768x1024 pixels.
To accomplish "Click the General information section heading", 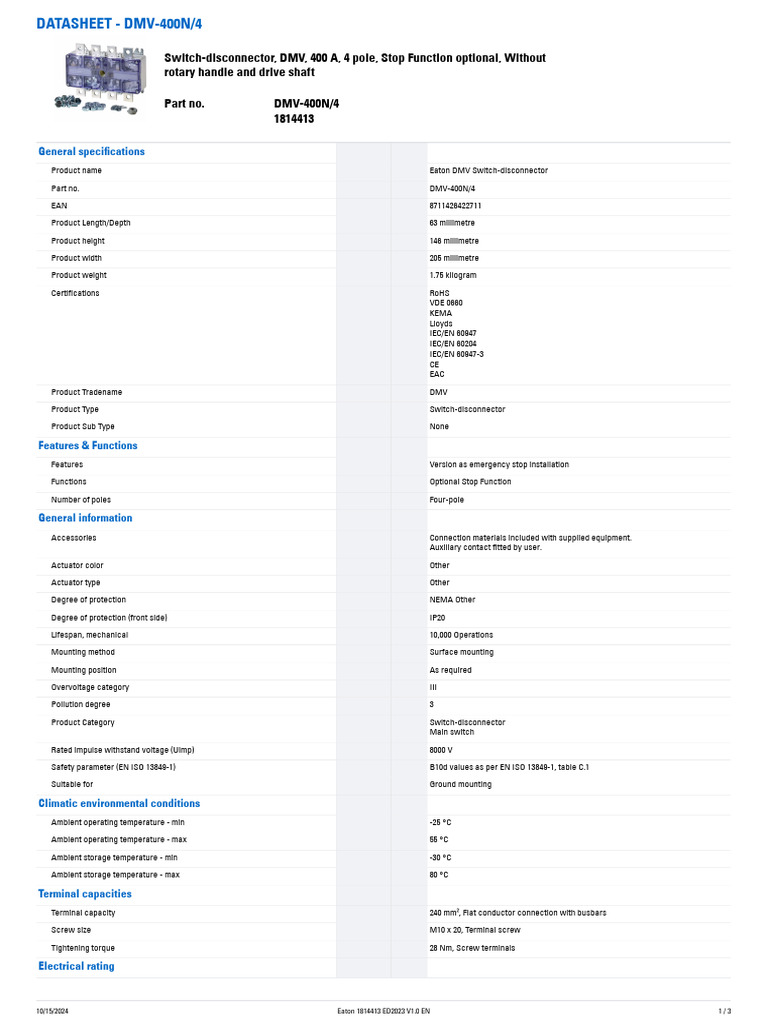I will (x=85, y=518).
